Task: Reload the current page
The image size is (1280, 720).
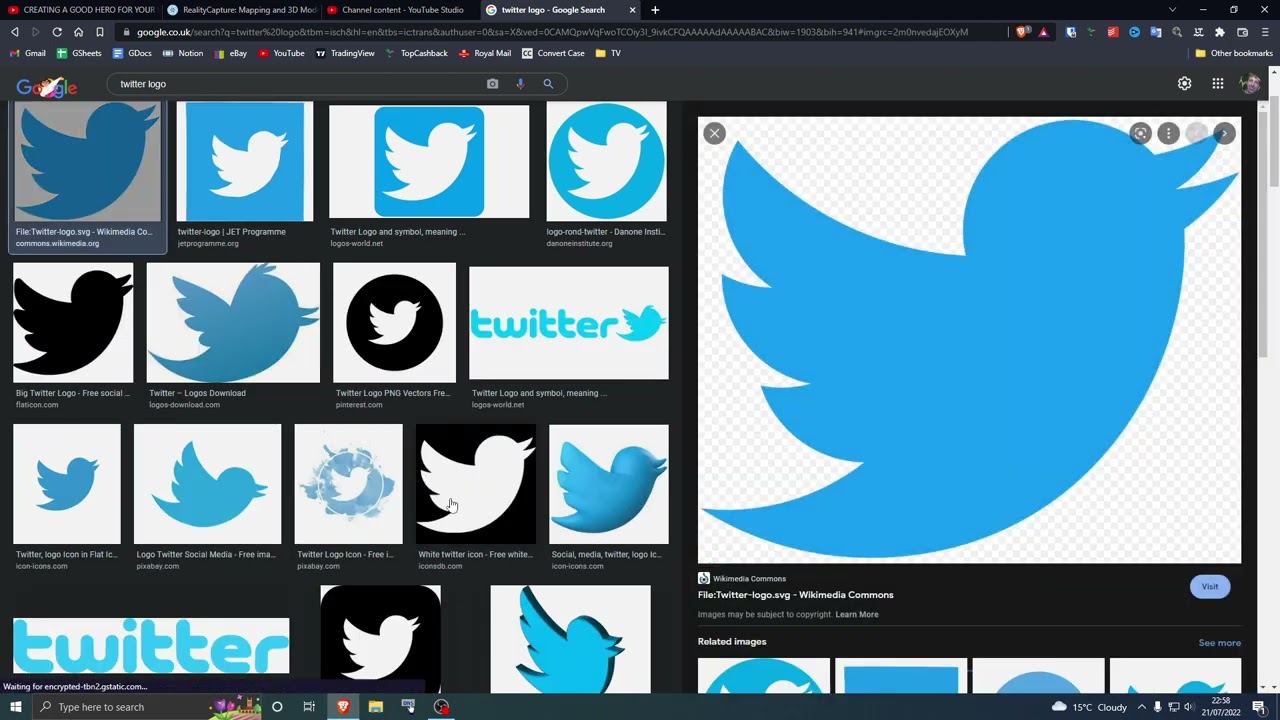Action: pos(57,32)
